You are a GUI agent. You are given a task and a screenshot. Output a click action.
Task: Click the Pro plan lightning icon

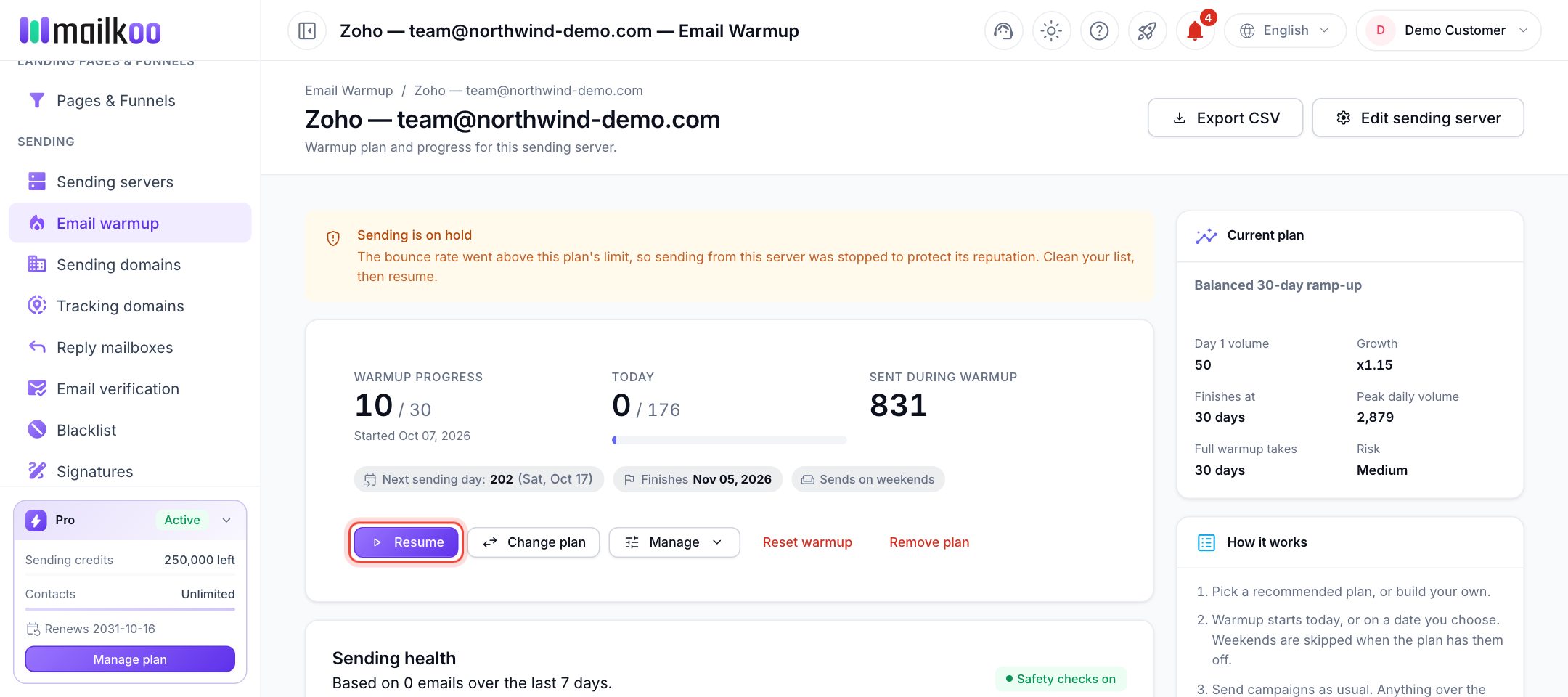click(36, 520)
